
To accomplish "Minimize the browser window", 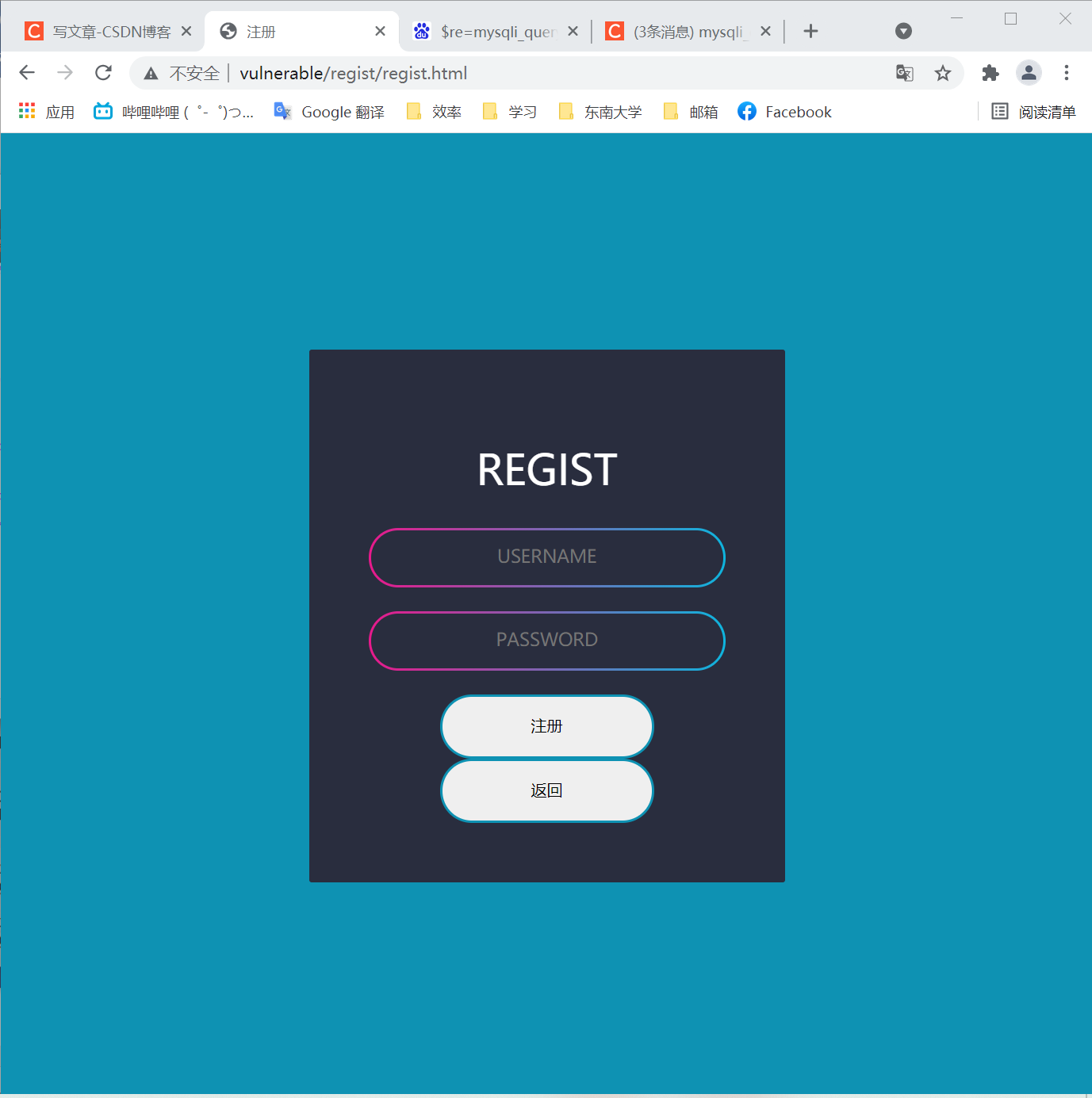I will (956, 18).
